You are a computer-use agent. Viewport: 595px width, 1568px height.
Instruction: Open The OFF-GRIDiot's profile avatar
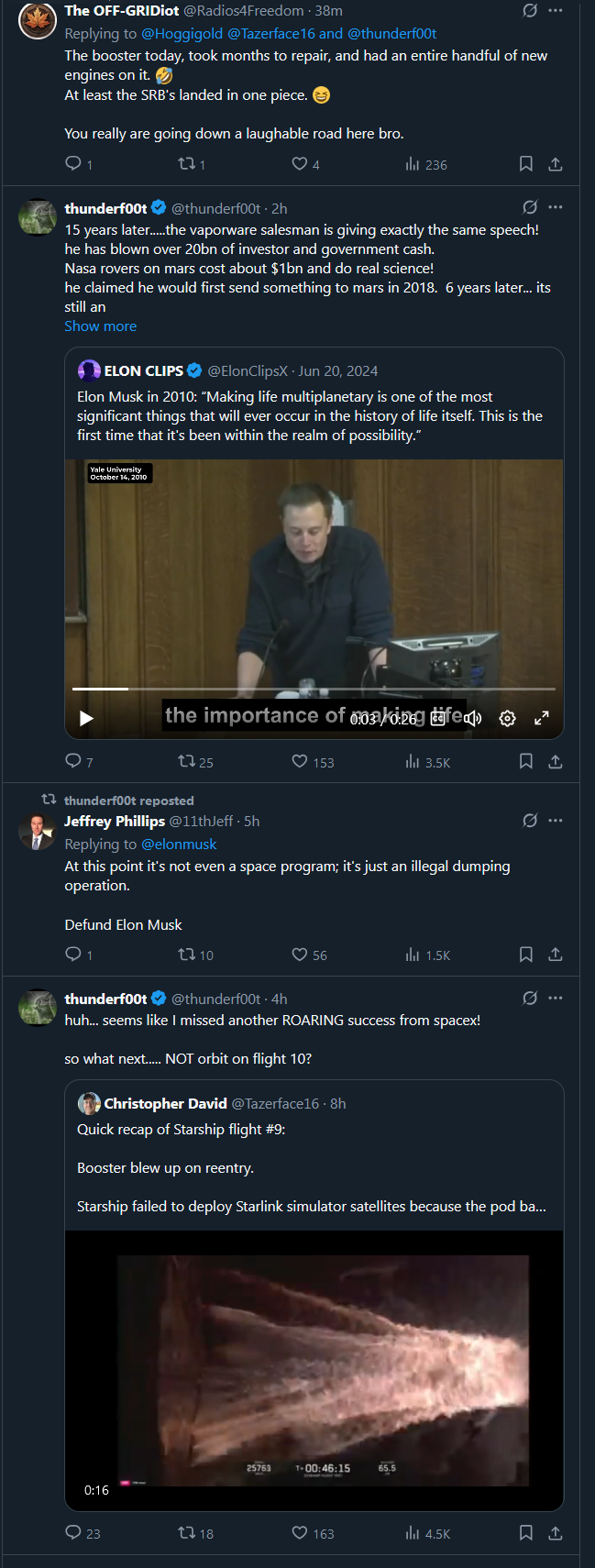click(38, 20)
